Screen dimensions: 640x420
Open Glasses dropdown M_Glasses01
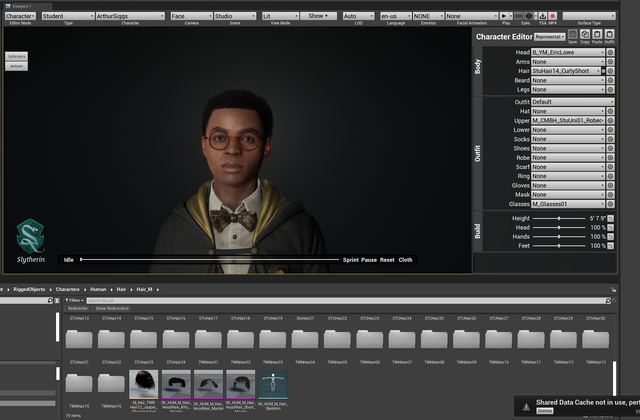tap(568, 204)
